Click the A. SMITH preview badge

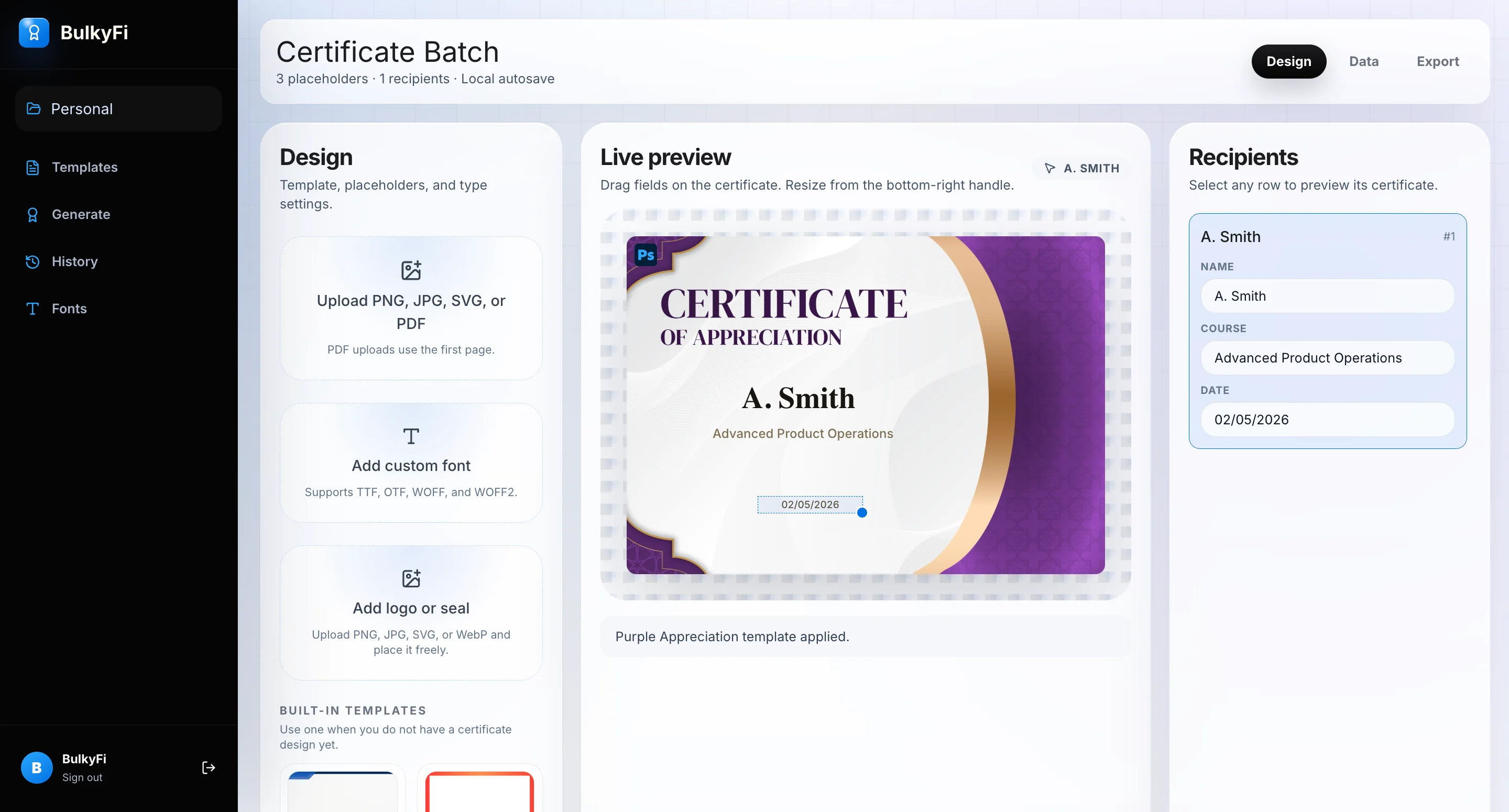coord(1082,169)
